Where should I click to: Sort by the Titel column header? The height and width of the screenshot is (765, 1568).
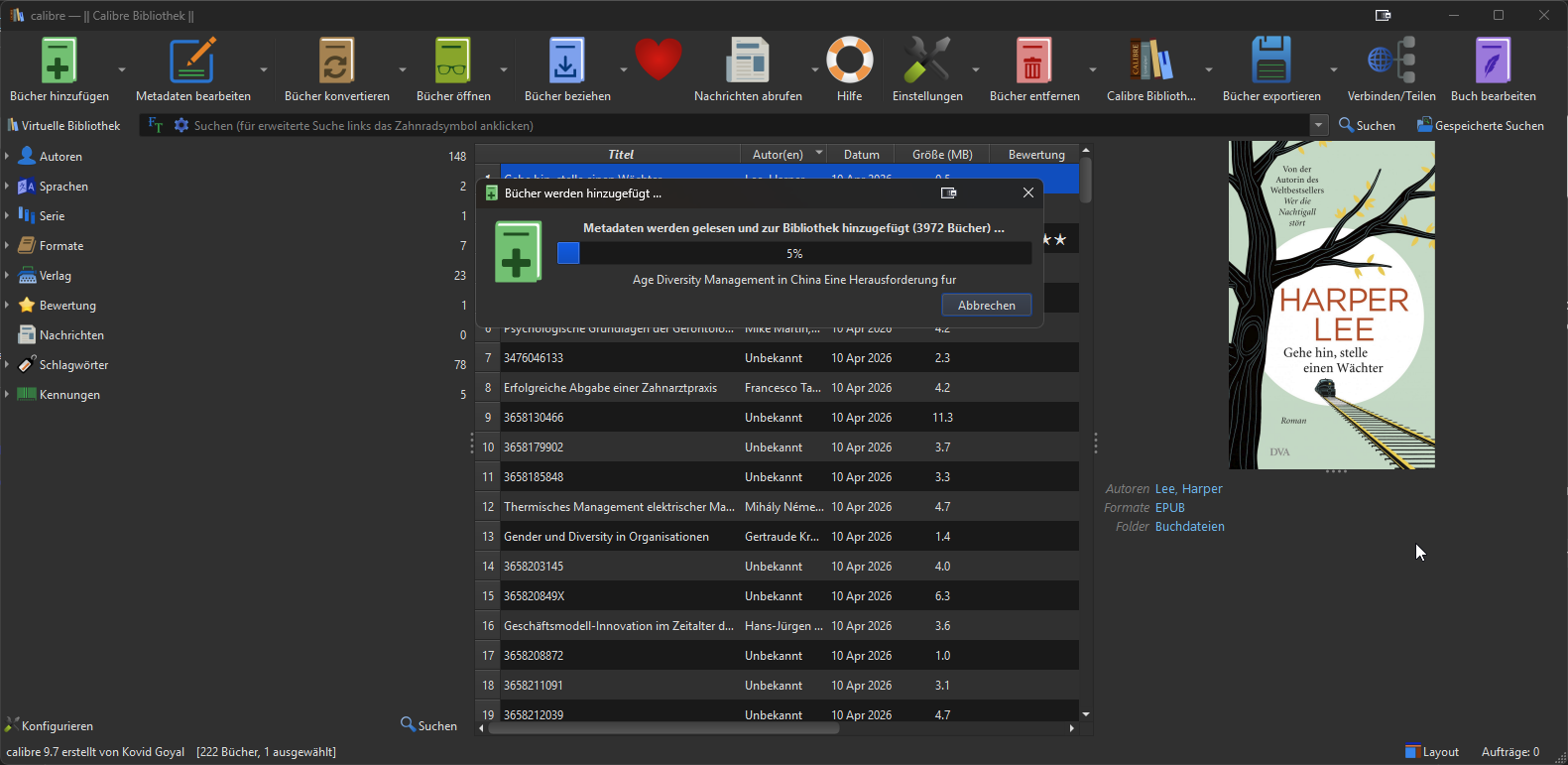point(620,155)
